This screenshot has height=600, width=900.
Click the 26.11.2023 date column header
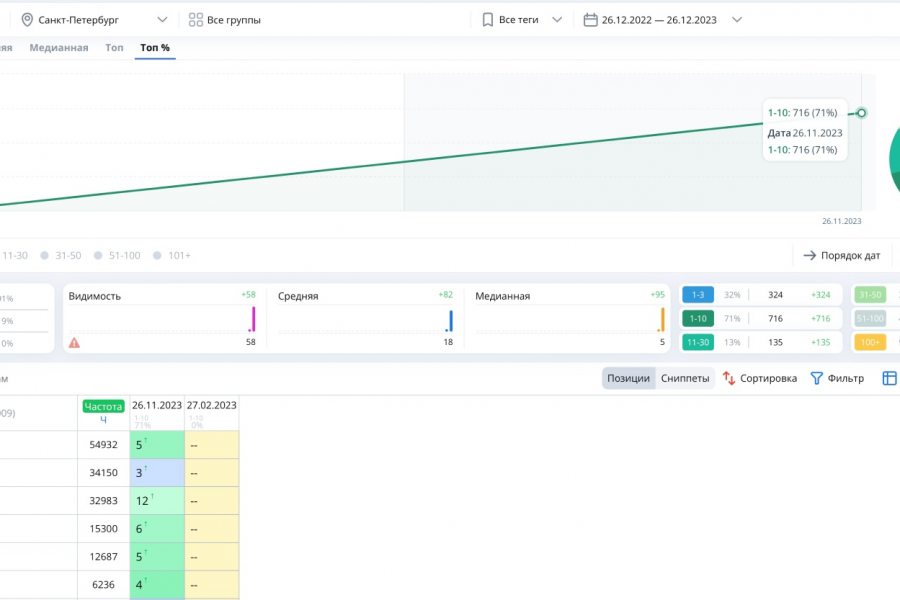(x=157, y=405)
